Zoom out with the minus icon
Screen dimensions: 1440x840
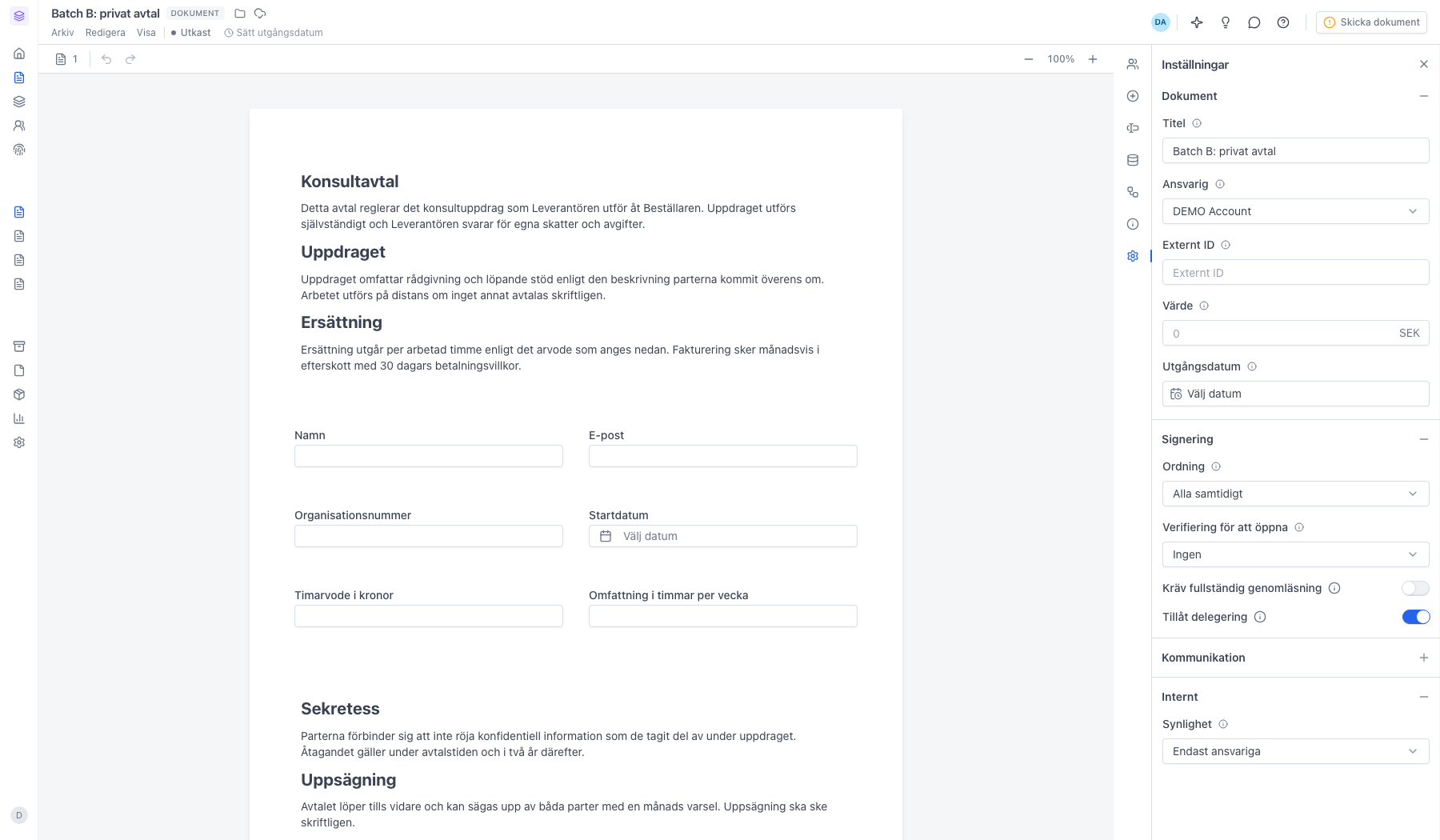click(1029, 59)
